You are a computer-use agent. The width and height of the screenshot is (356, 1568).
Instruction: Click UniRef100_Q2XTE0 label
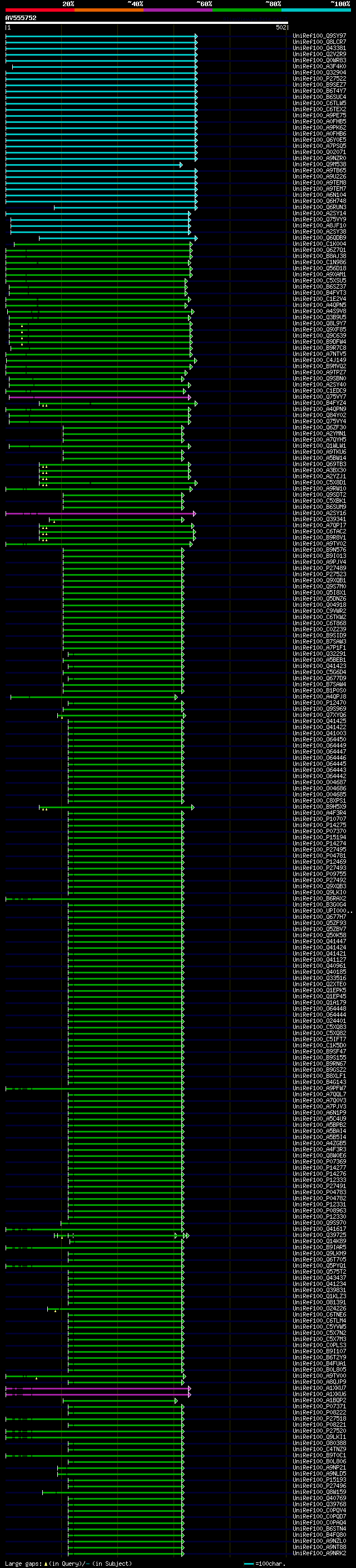click(319, 985)
